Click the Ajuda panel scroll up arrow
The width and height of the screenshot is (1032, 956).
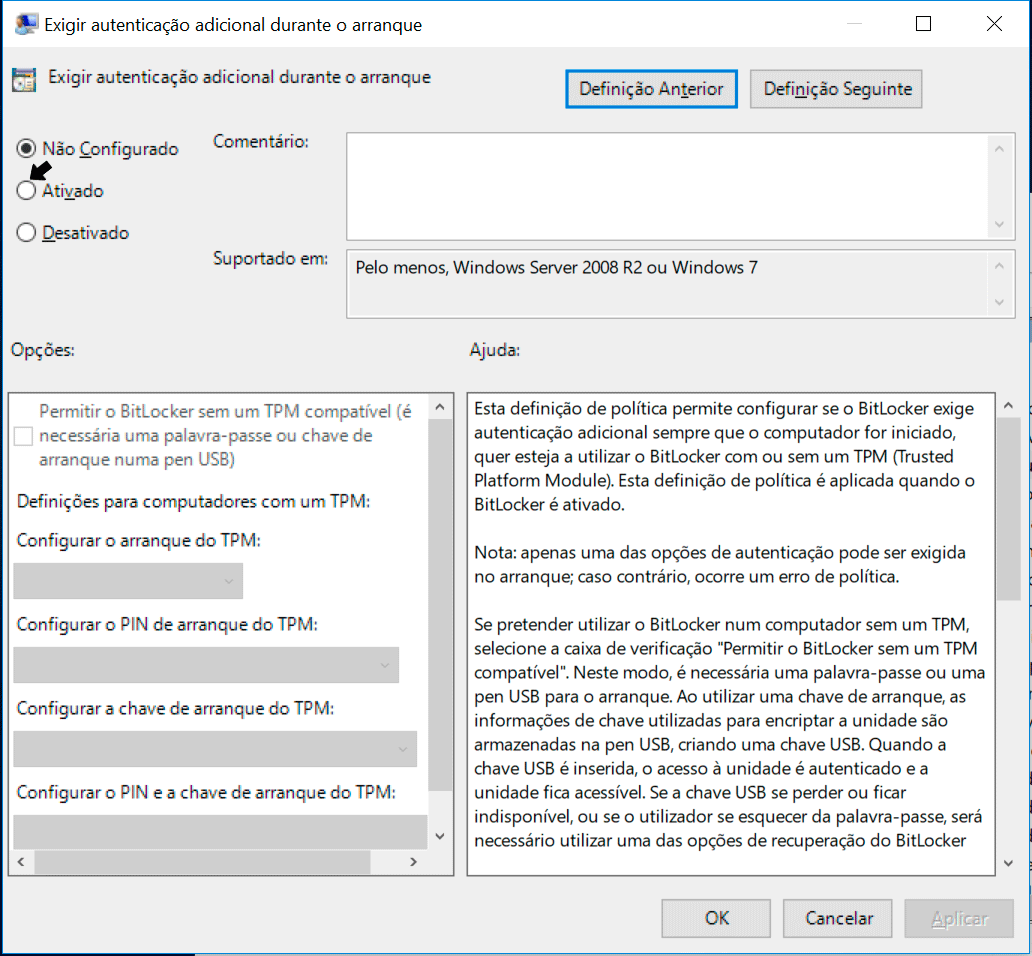tap(1008, 406)
